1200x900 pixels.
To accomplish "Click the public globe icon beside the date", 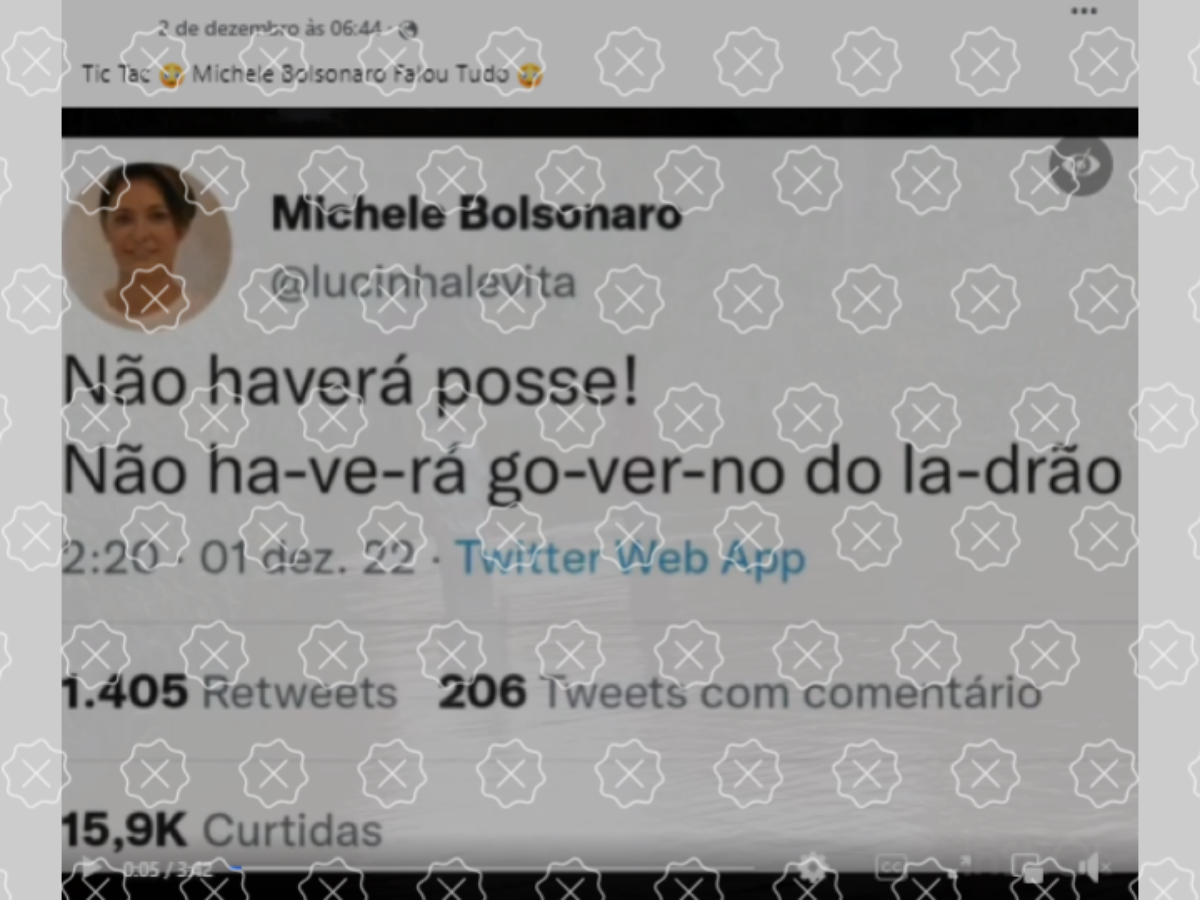I will pos(407,30).
